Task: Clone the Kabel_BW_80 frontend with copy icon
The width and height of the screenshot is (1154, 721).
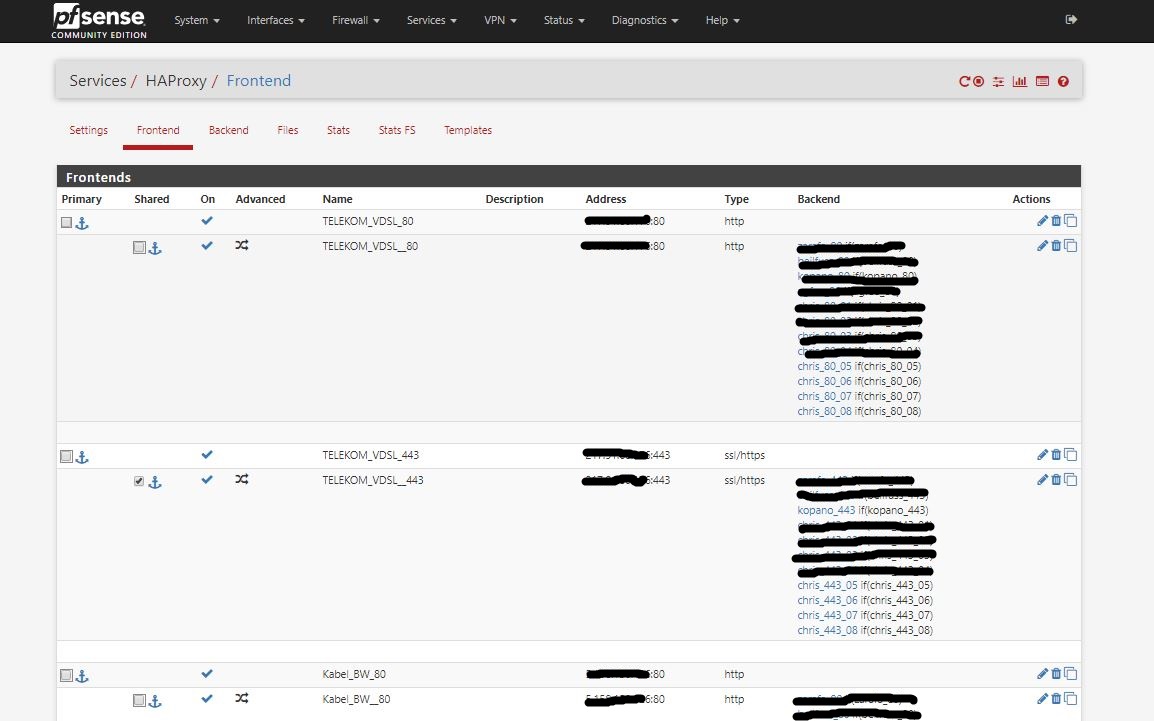Action: (x=1071, y=674)
